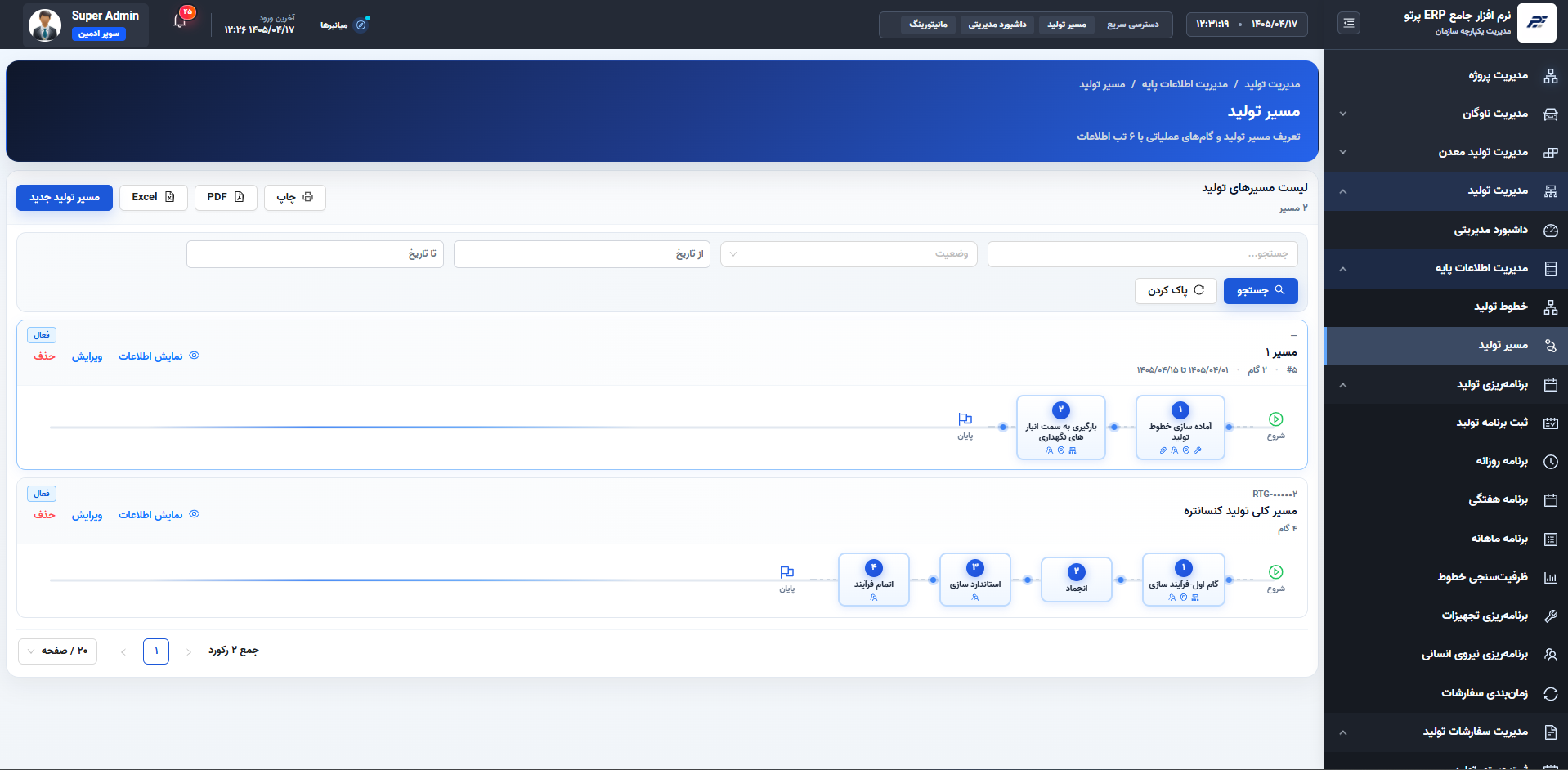The image size is (1568, 770).
Task: Click the compass icon next to میانبرها
Action: point(361,25)
